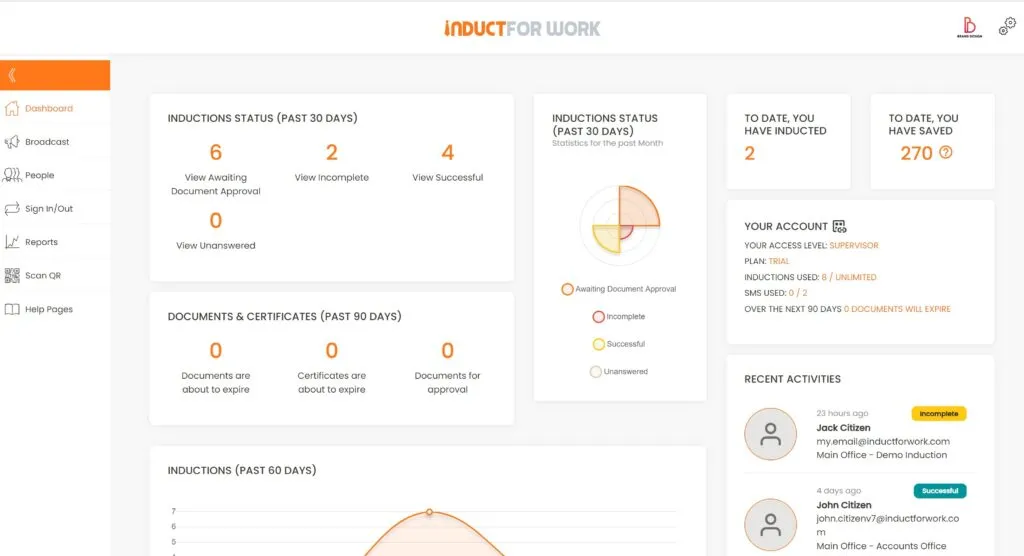Click Jack Citizen's avatar icon
The height and width of the screenshot is (556, 1024).
(x=771, y=434)
